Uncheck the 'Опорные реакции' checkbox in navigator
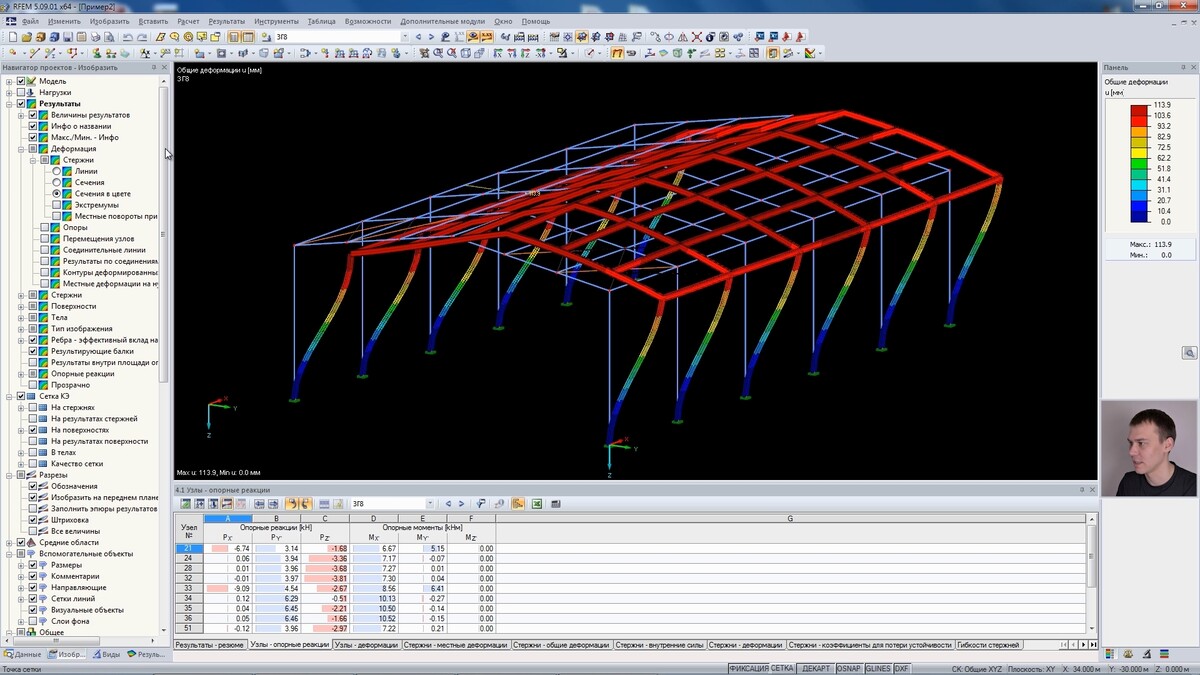The width and height of the screenshot is (1200, 675). [x=33, y=374]
